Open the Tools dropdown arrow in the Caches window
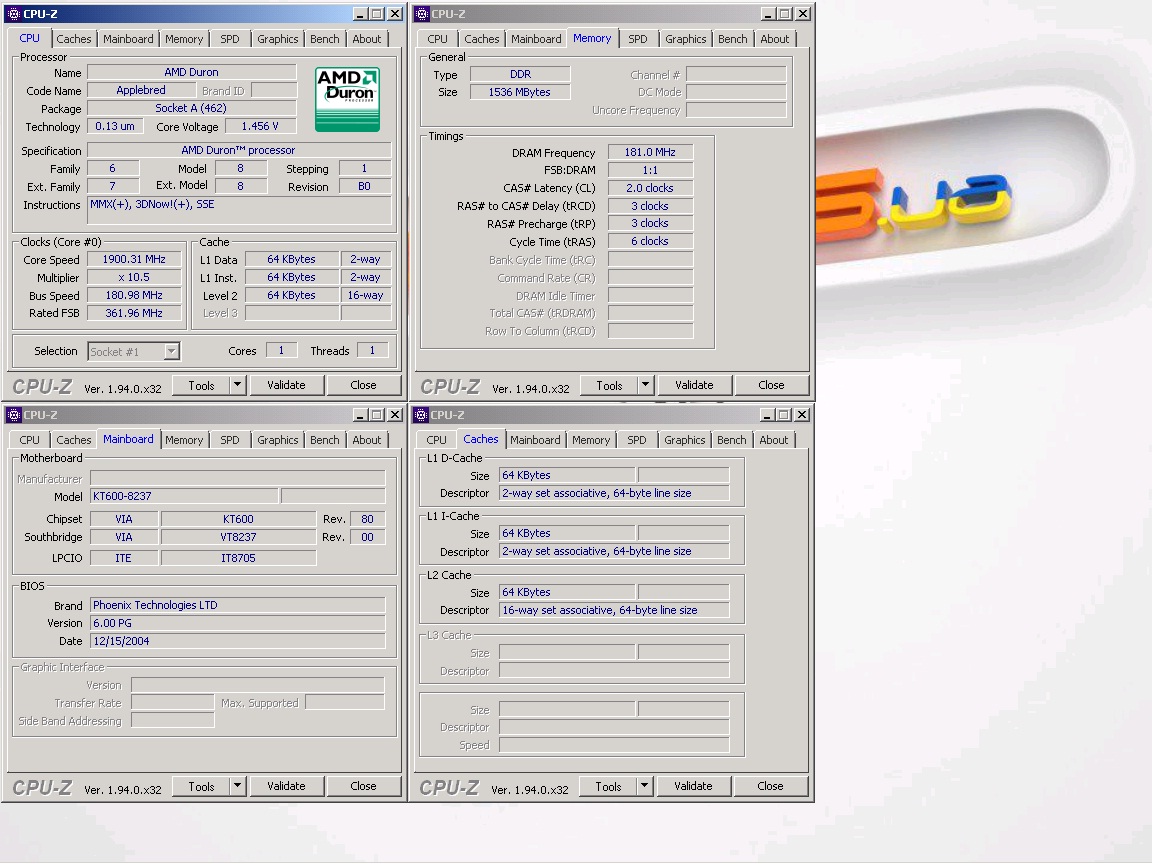The height and width of the screenshot is (864, 1152). click(644, 786)
